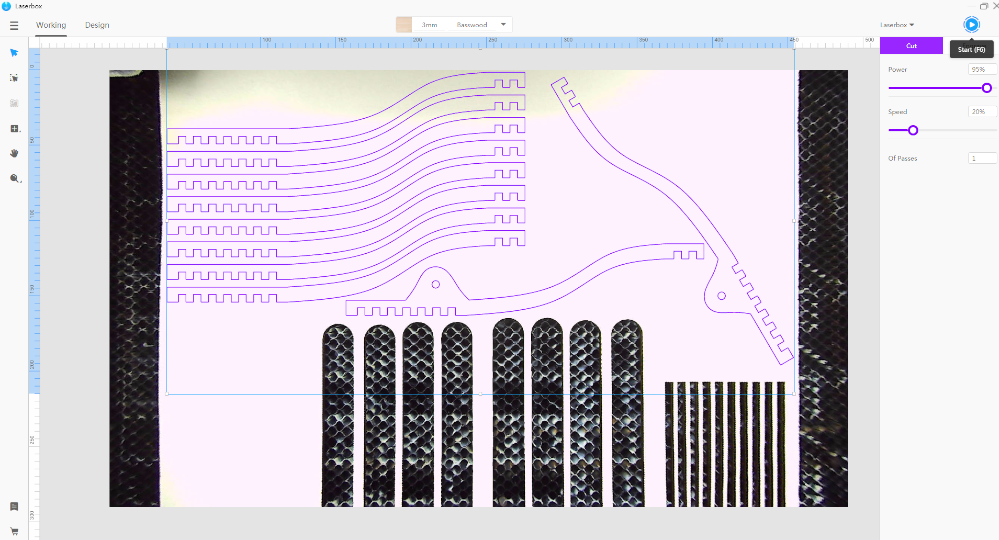999x540 pixels.
Task: Open the feedback chat icon at bottom left
Action: pos(14,507)
